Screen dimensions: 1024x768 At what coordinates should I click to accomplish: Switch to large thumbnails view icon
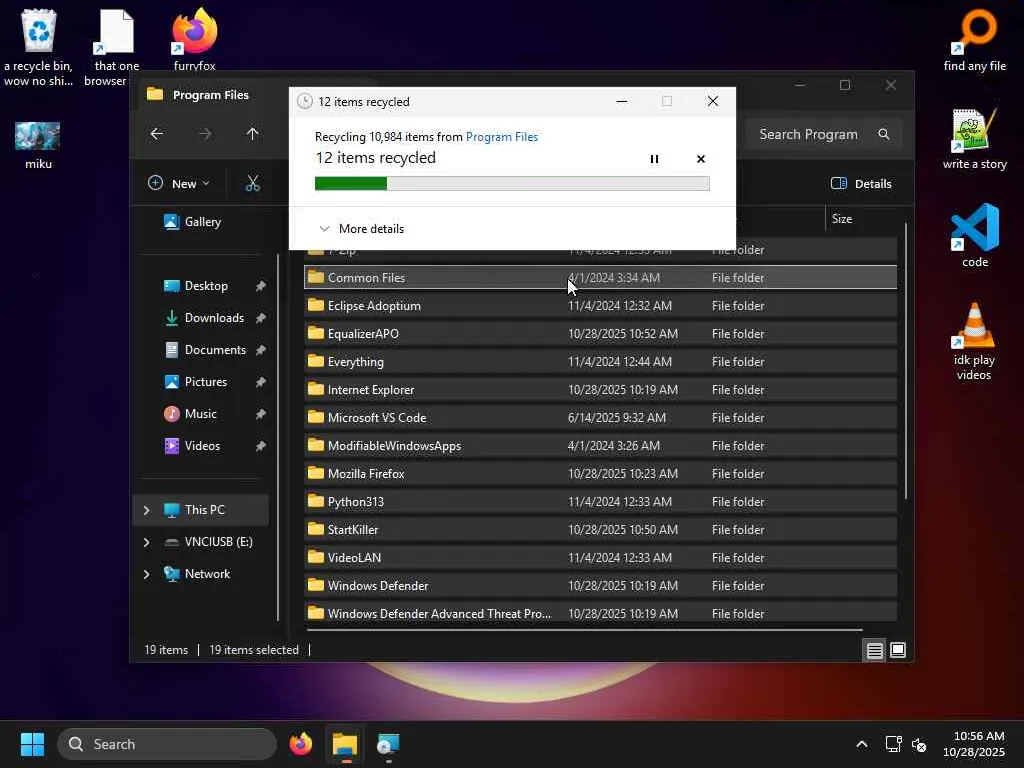(x=898, y=650)
